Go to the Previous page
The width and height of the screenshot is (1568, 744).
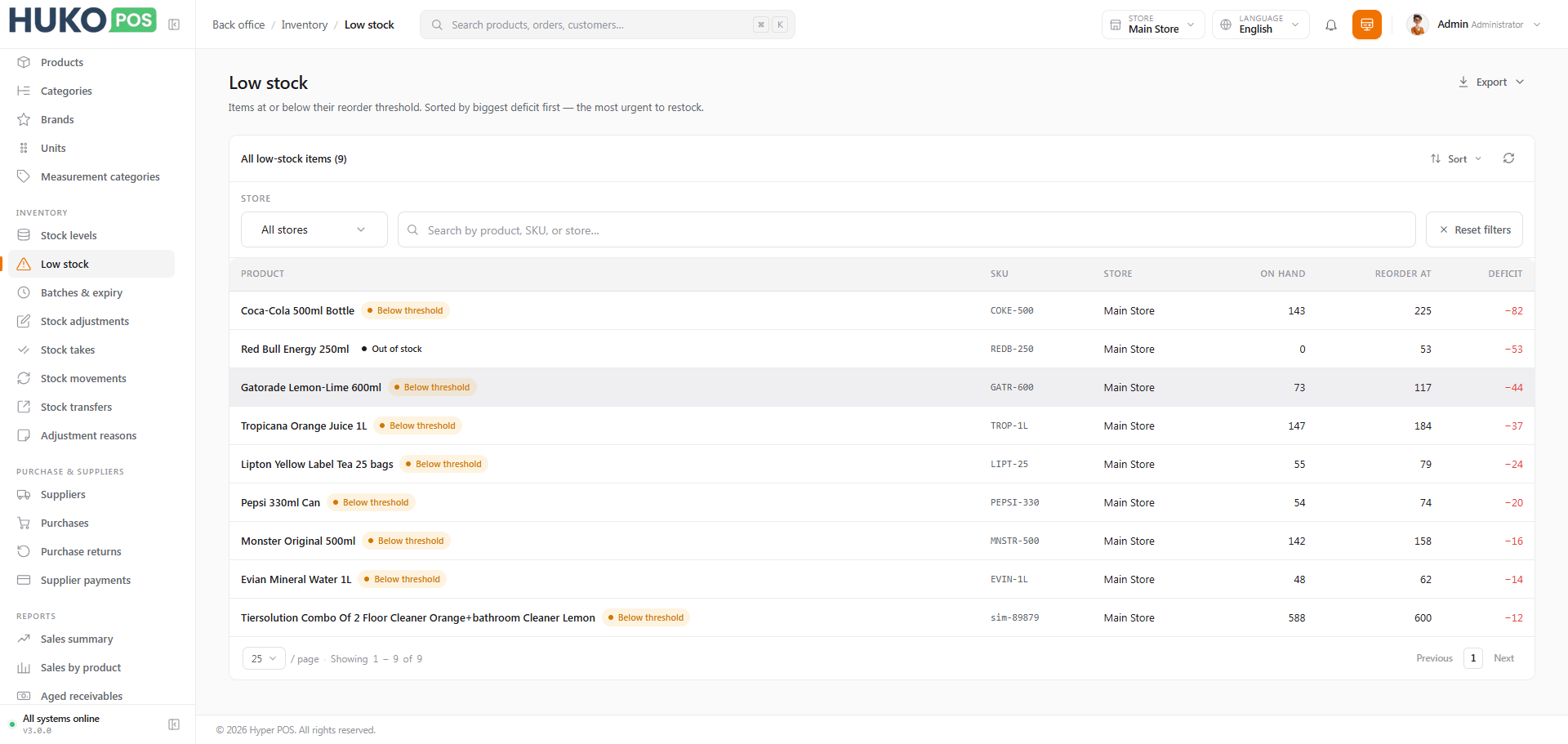coord(1434,658)
